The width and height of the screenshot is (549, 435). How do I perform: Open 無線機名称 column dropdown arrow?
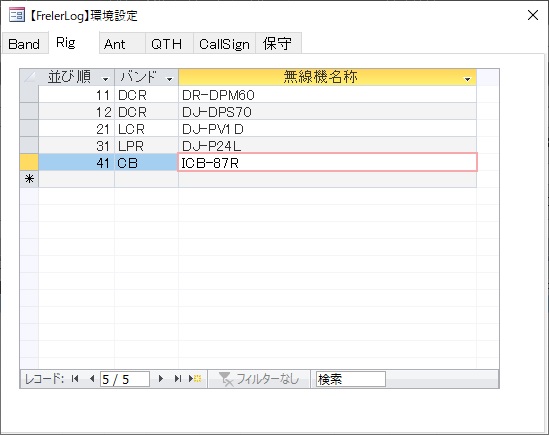467,79
